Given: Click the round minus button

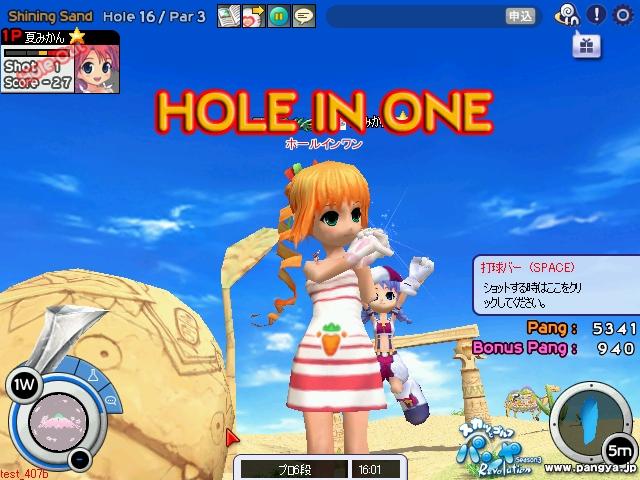Looking at the screenshot, I should (x=80, y=460).
